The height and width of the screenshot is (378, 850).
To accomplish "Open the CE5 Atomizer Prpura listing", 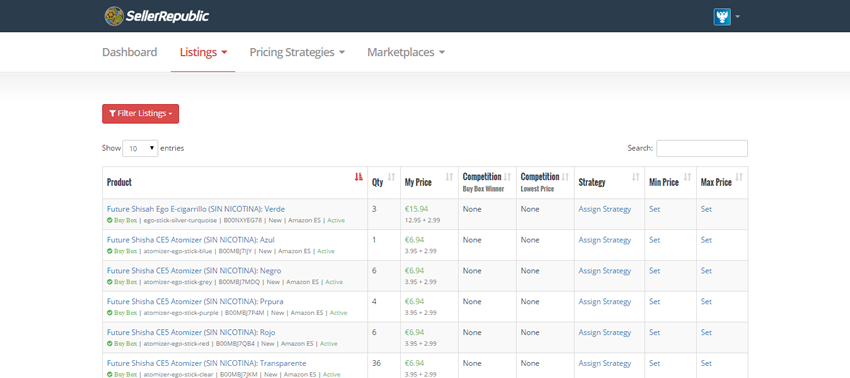I will (x=195, y=302).
